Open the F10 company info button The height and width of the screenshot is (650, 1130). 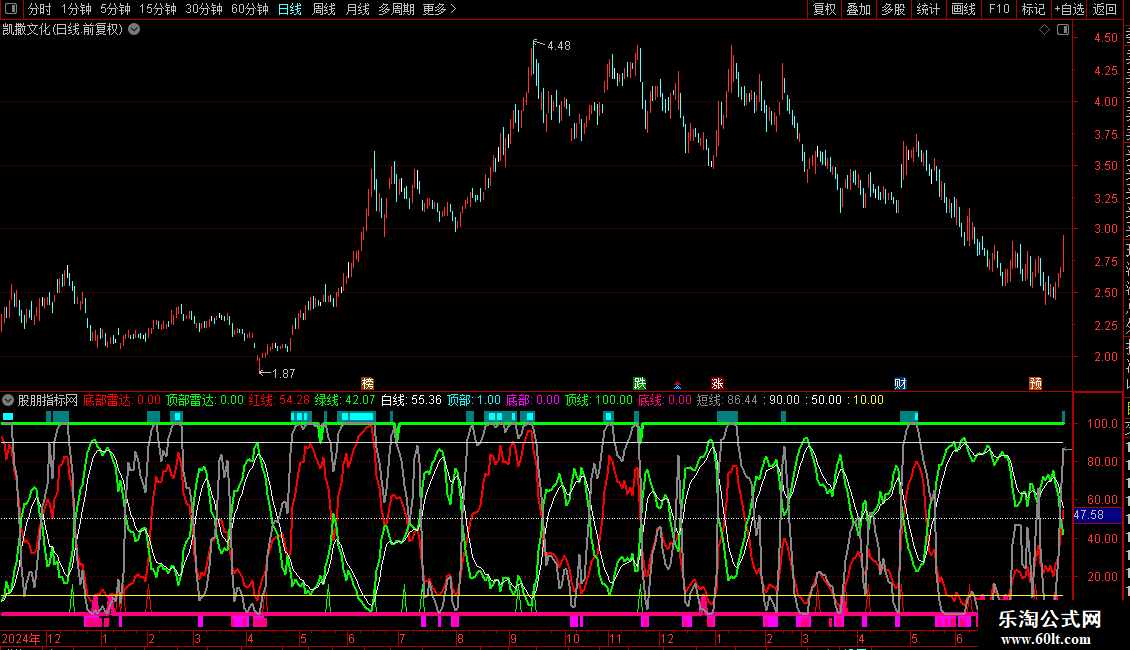click(x=999, y=9)
